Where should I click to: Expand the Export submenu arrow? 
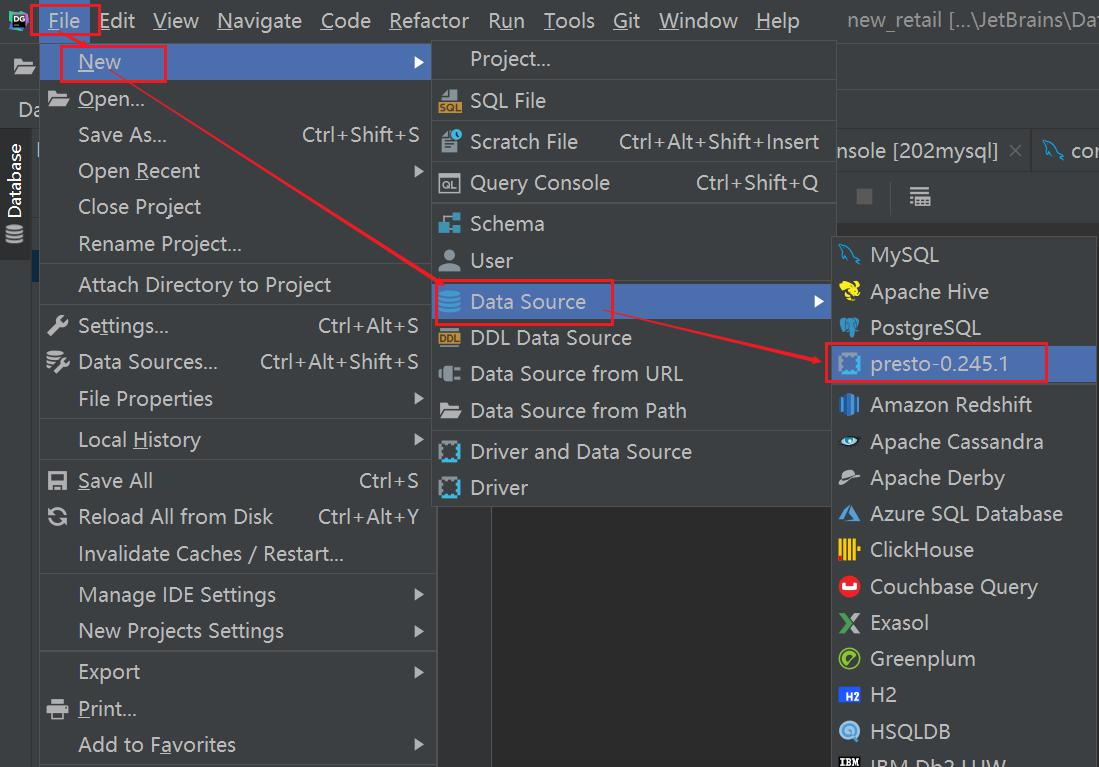[x=418, y=672]
